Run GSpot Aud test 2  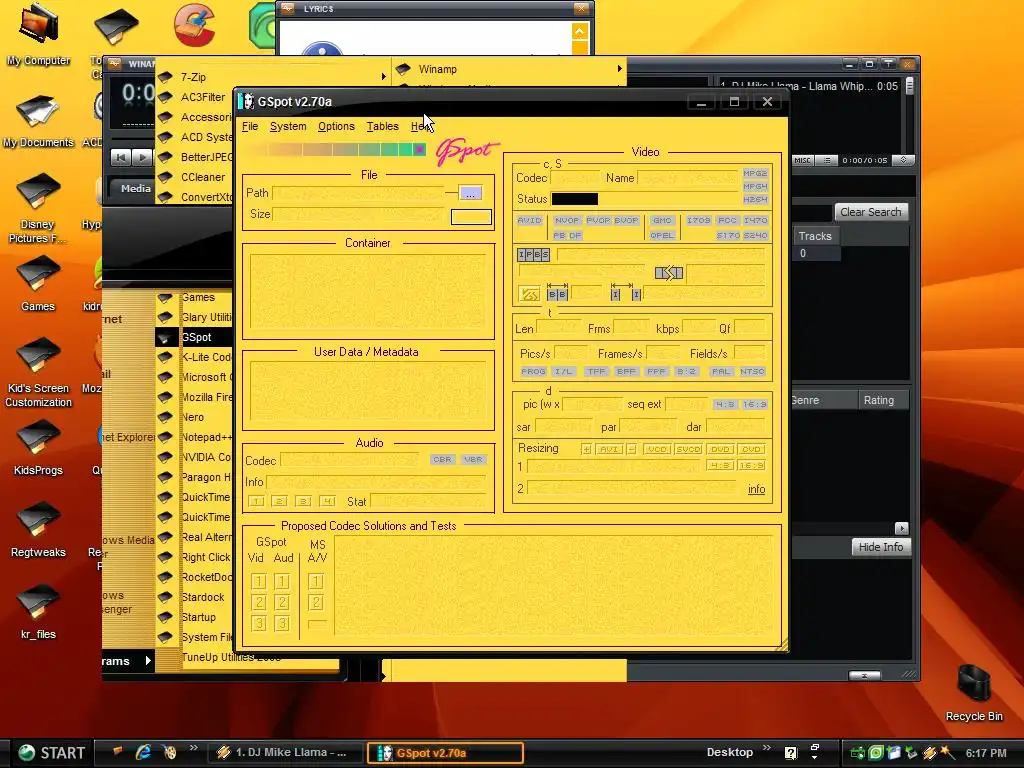[282, 602]
